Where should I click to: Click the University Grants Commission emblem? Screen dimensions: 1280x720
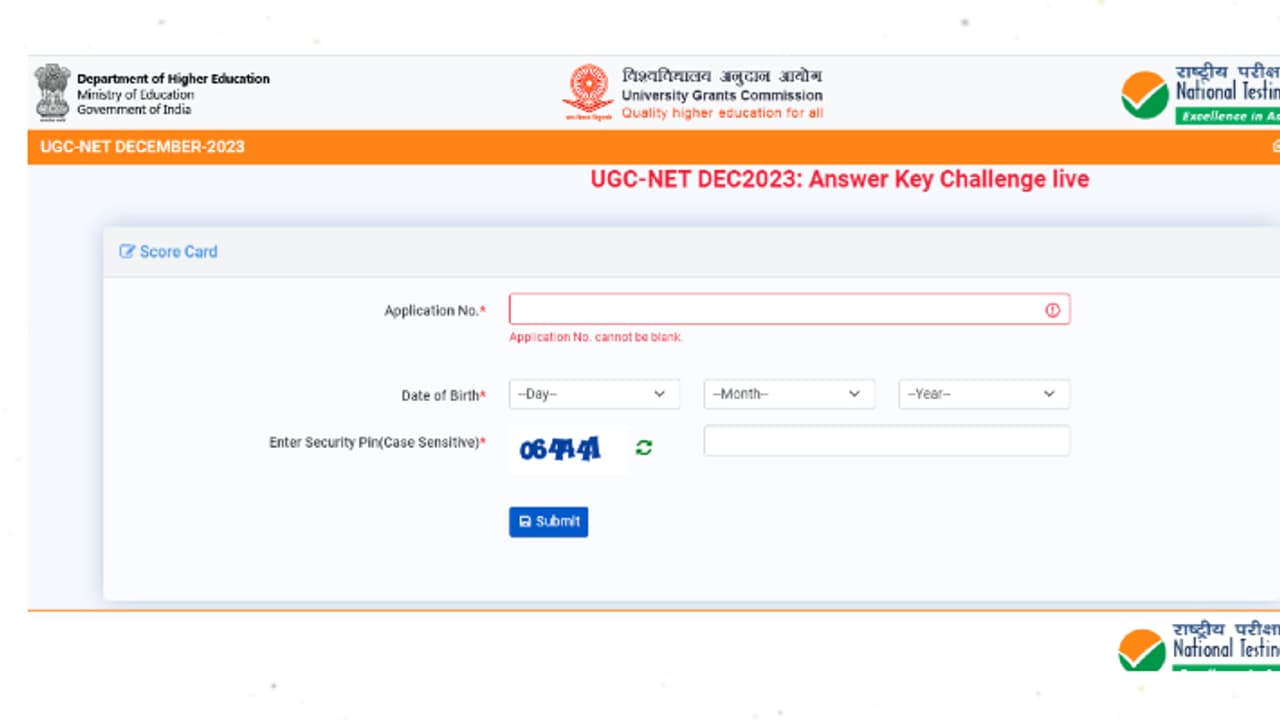point(587,90)
